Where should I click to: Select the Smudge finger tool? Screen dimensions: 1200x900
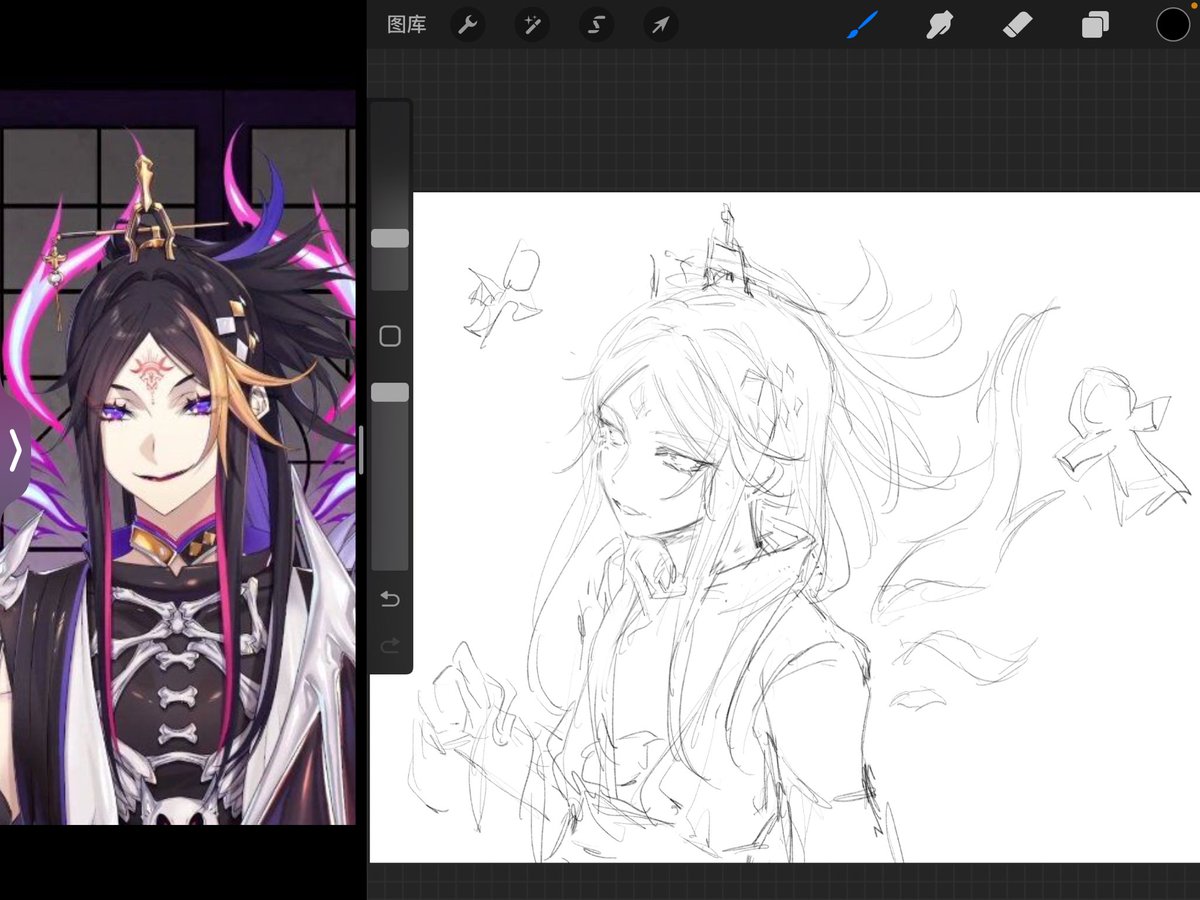tap(939, 25)
